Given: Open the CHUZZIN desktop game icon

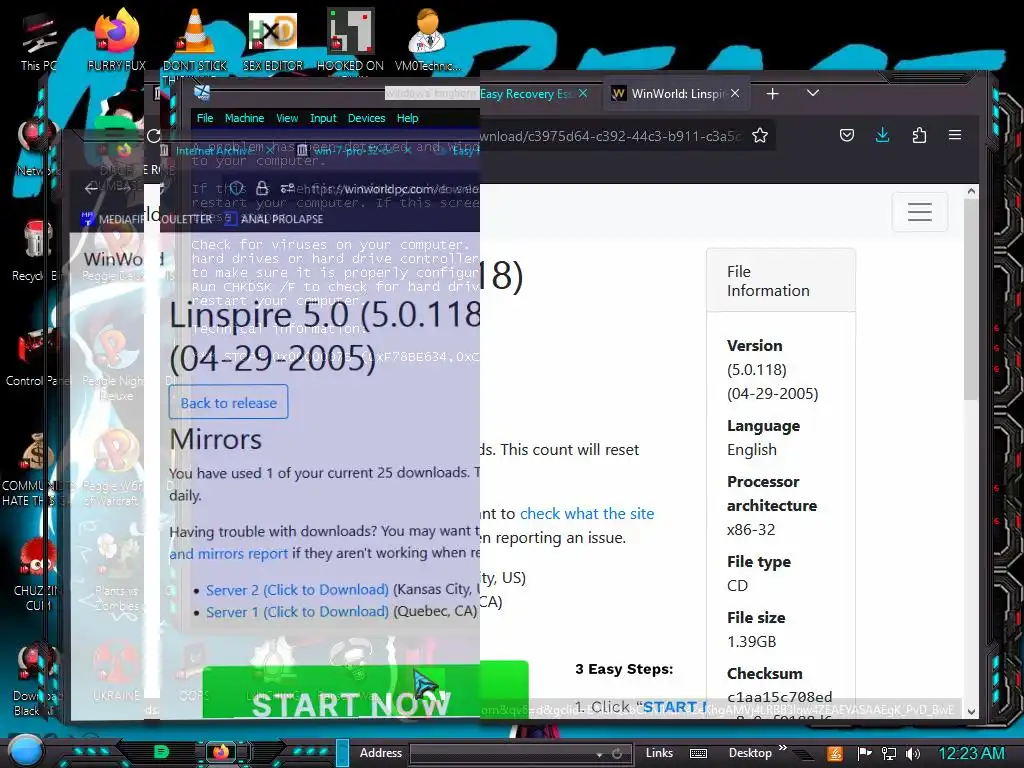Looking at the screenshot, I should coord(37,575).
